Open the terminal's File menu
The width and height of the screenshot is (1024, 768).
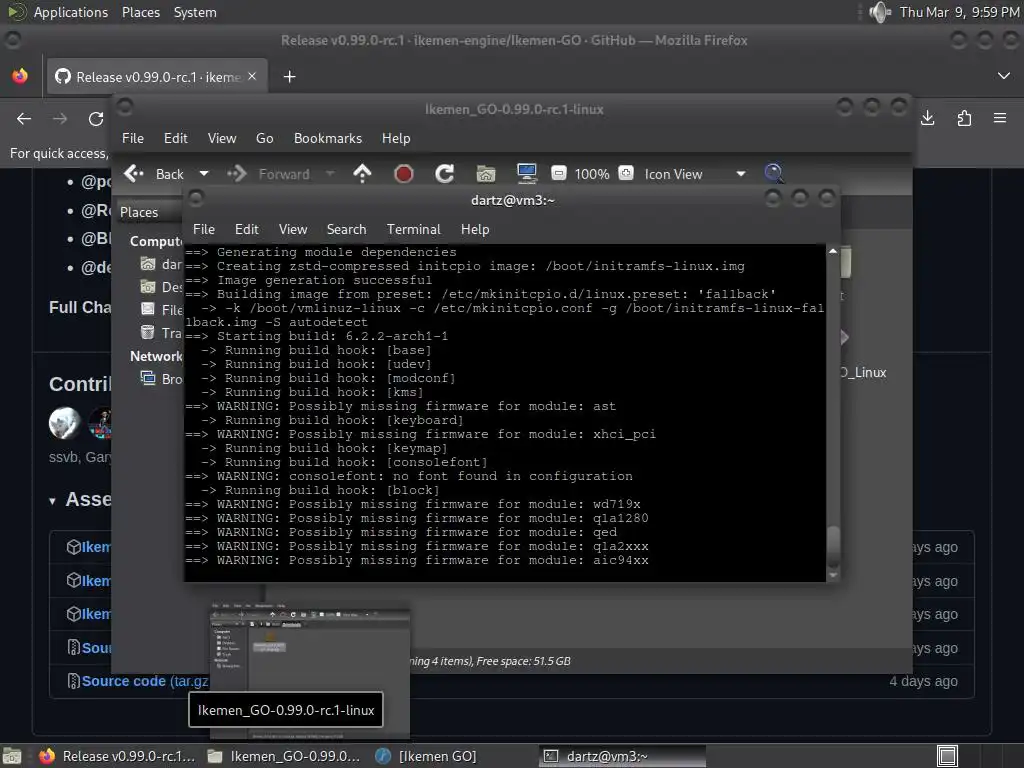204,229
